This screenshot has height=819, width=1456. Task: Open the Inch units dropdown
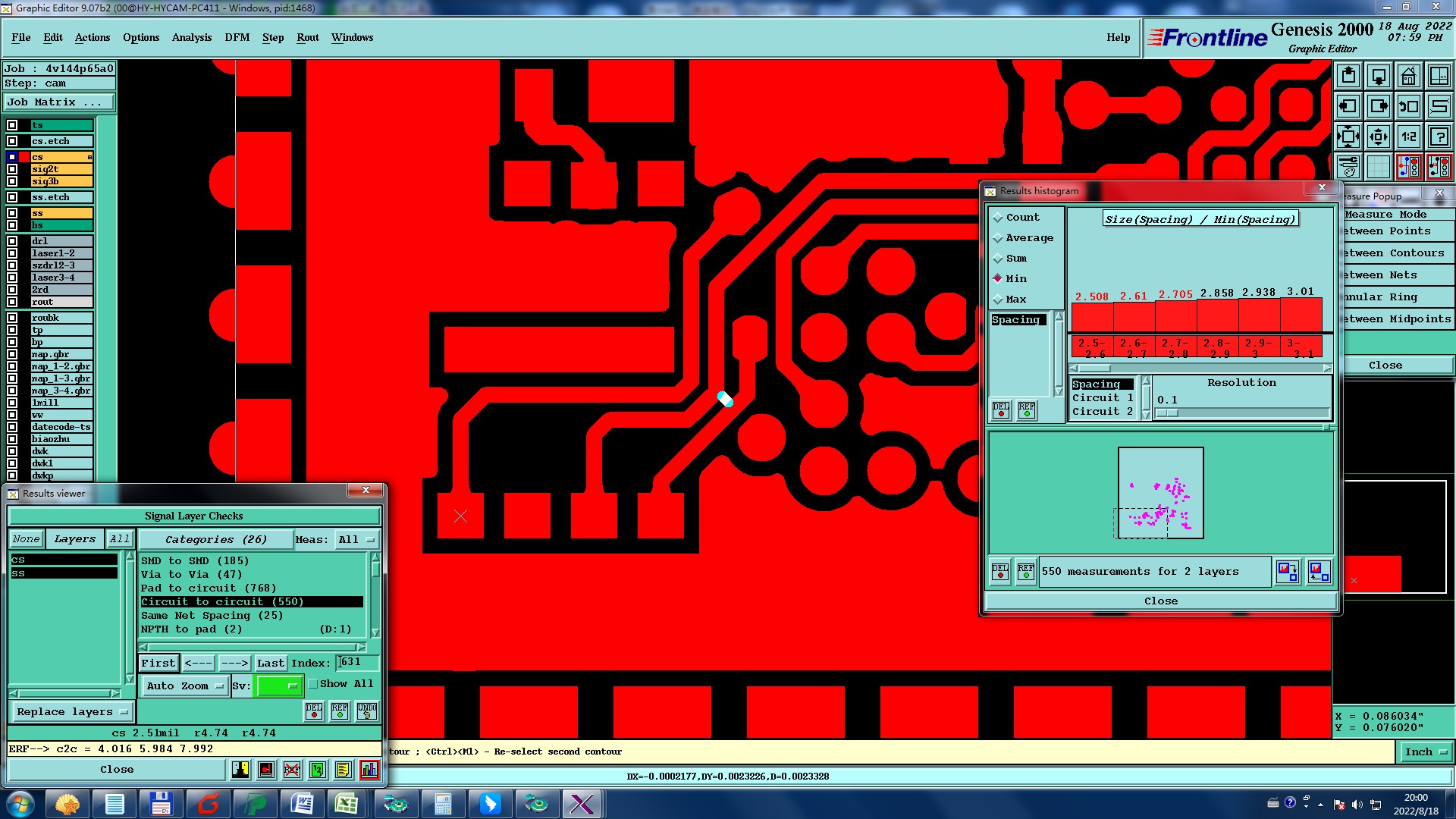click(x=1426, y=752)
